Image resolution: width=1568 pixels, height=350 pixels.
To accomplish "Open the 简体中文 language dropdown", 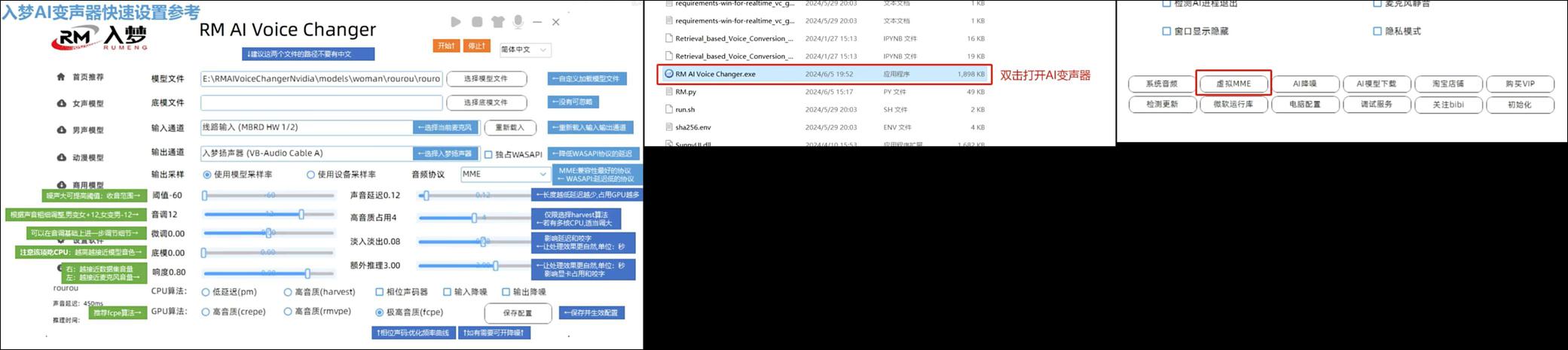I will pyautogui.click(x=524, y=50).
